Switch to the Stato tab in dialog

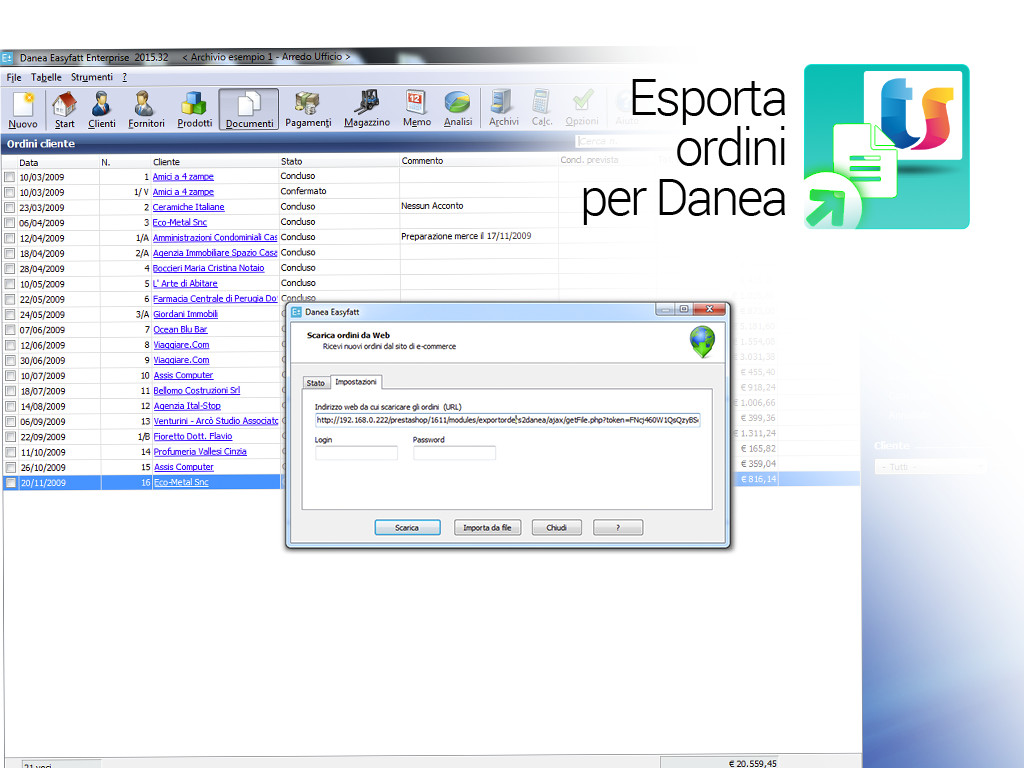[x=315, y=383]
